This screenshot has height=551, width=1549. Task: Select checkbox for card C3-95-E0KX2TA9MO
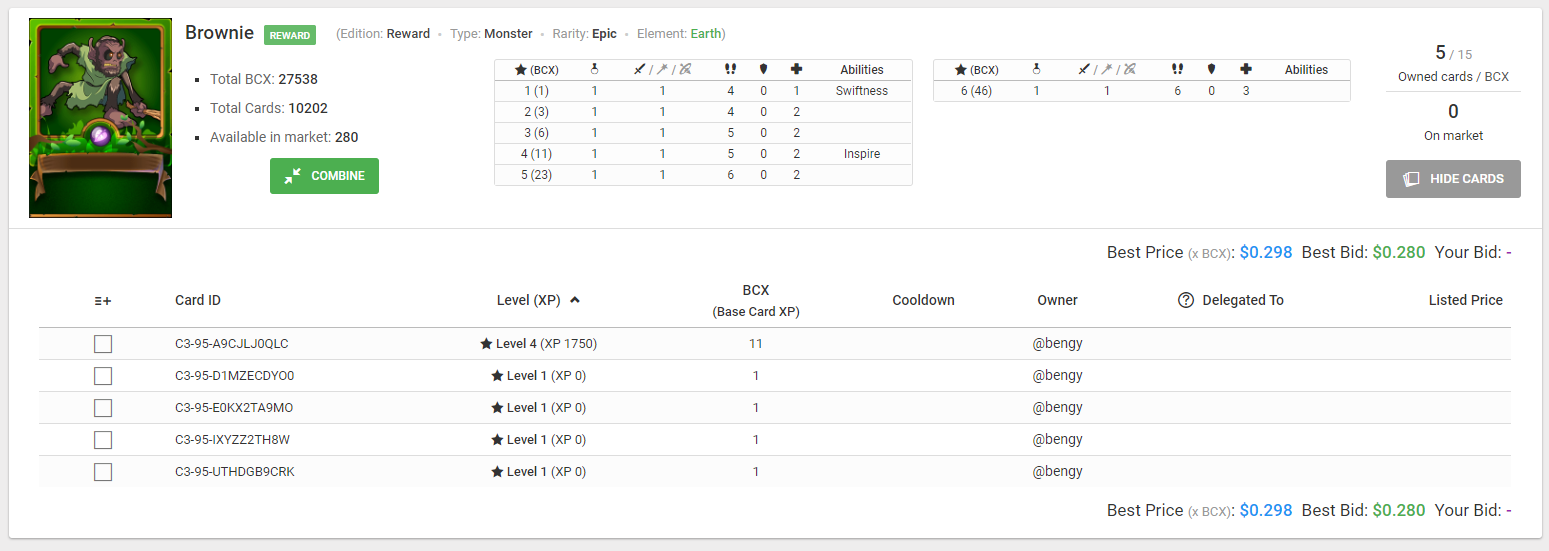[x=103, y=408]
